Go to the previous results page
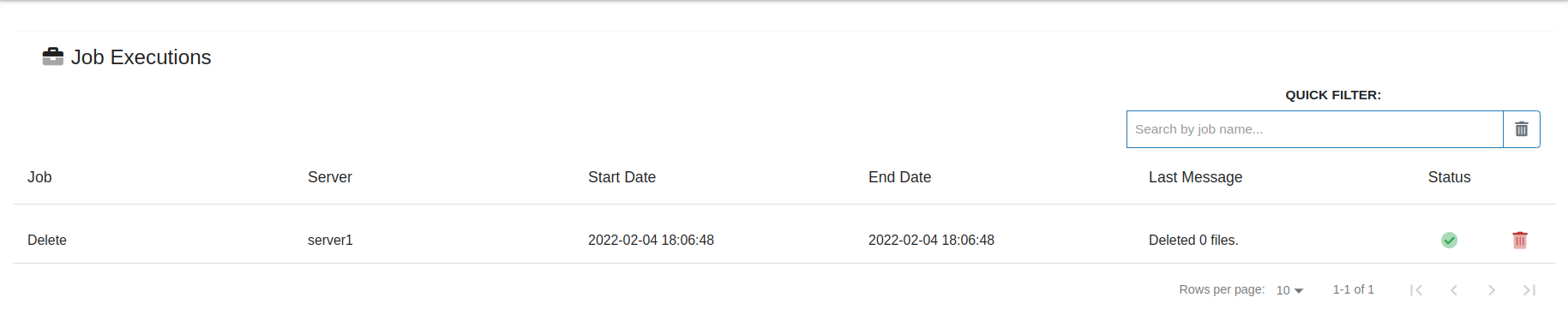 coord(1454,290)
